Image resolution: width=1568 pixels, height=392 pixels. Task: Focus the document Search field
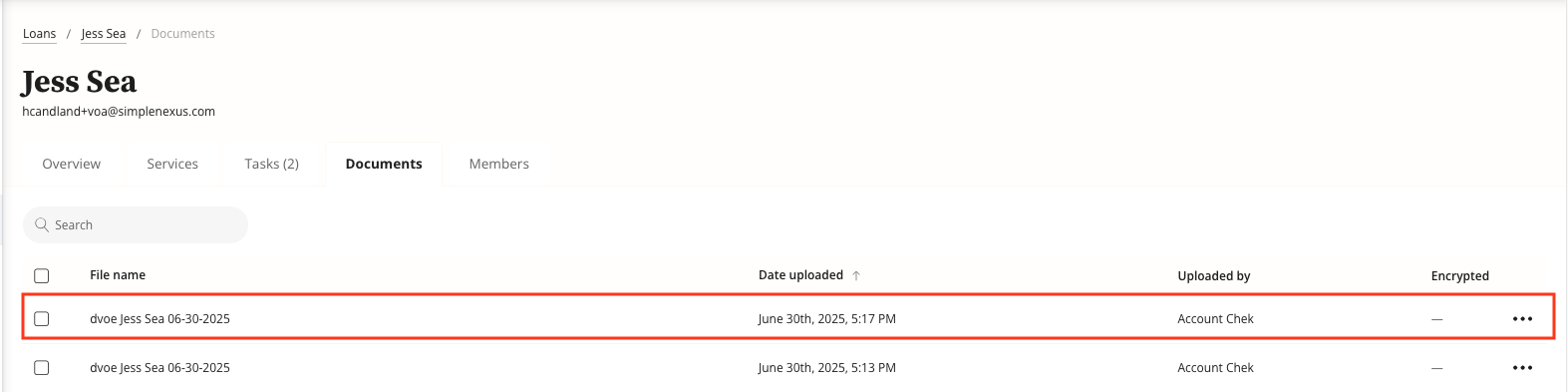pyautogui.click(x=136, y=225)
